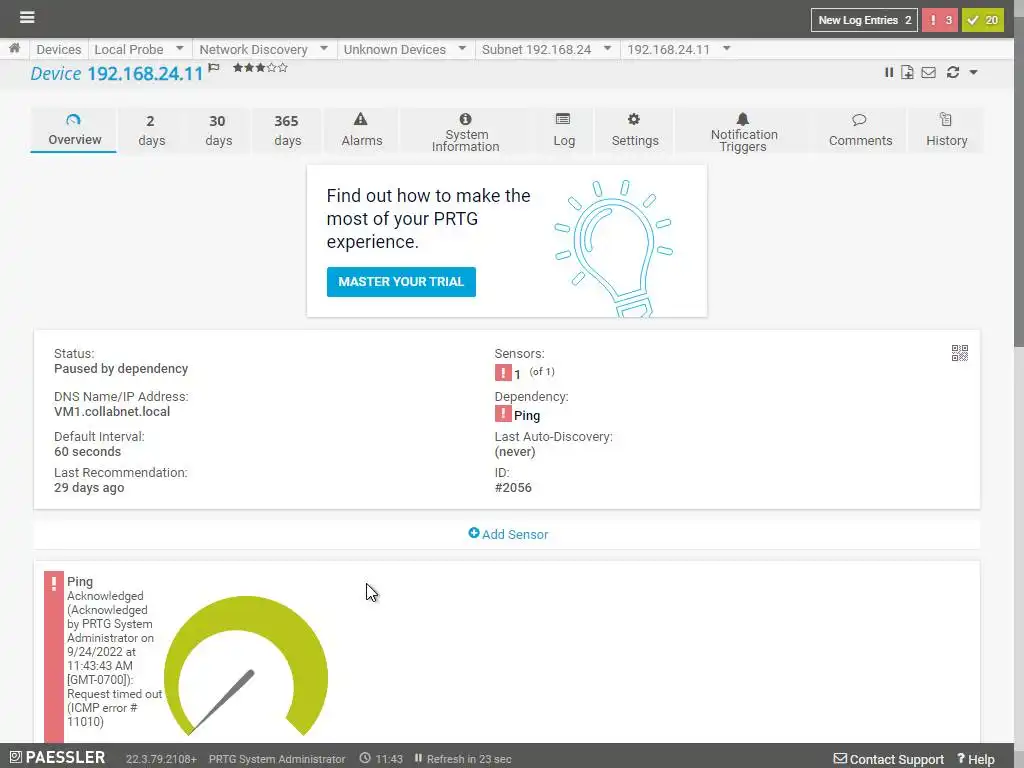Click the red Ping sensor status bar
The image size is (1024, 768).
[54, 656]
